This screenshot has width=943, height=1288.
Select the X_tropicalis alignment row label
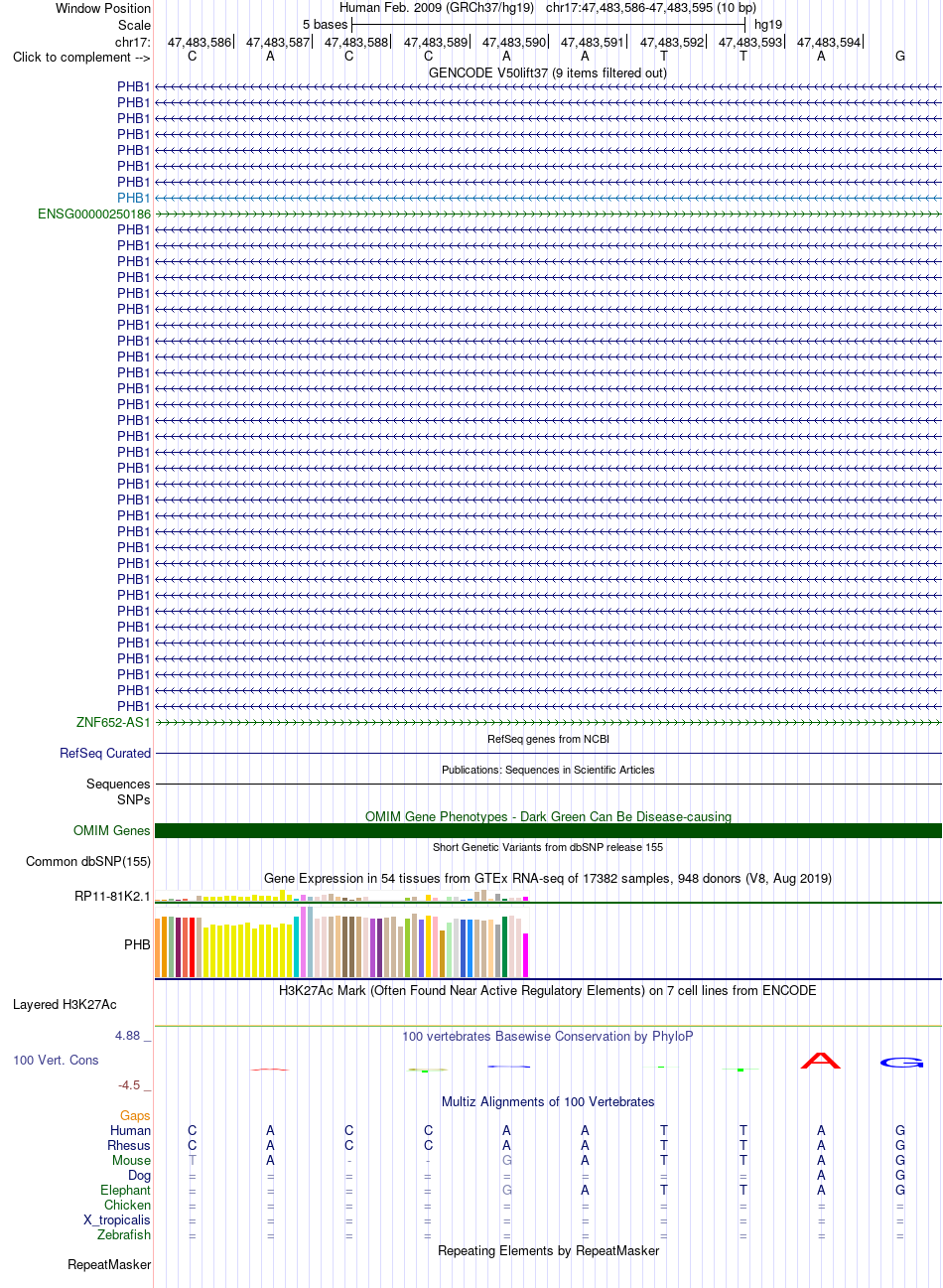117,1219
